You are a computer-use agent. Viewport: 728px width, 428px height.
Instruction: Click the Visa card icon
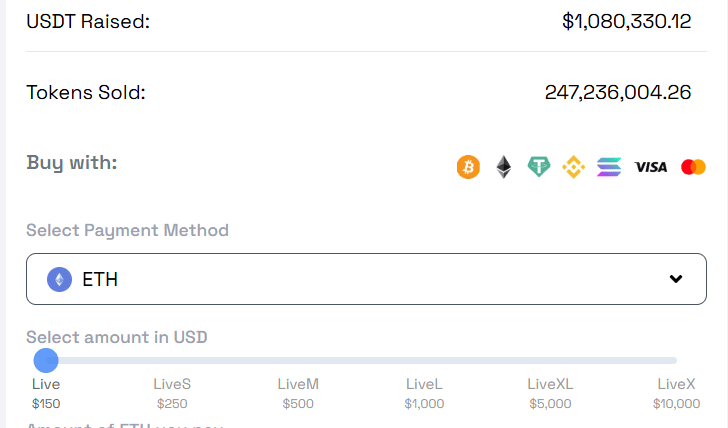[x=651, y=167]
